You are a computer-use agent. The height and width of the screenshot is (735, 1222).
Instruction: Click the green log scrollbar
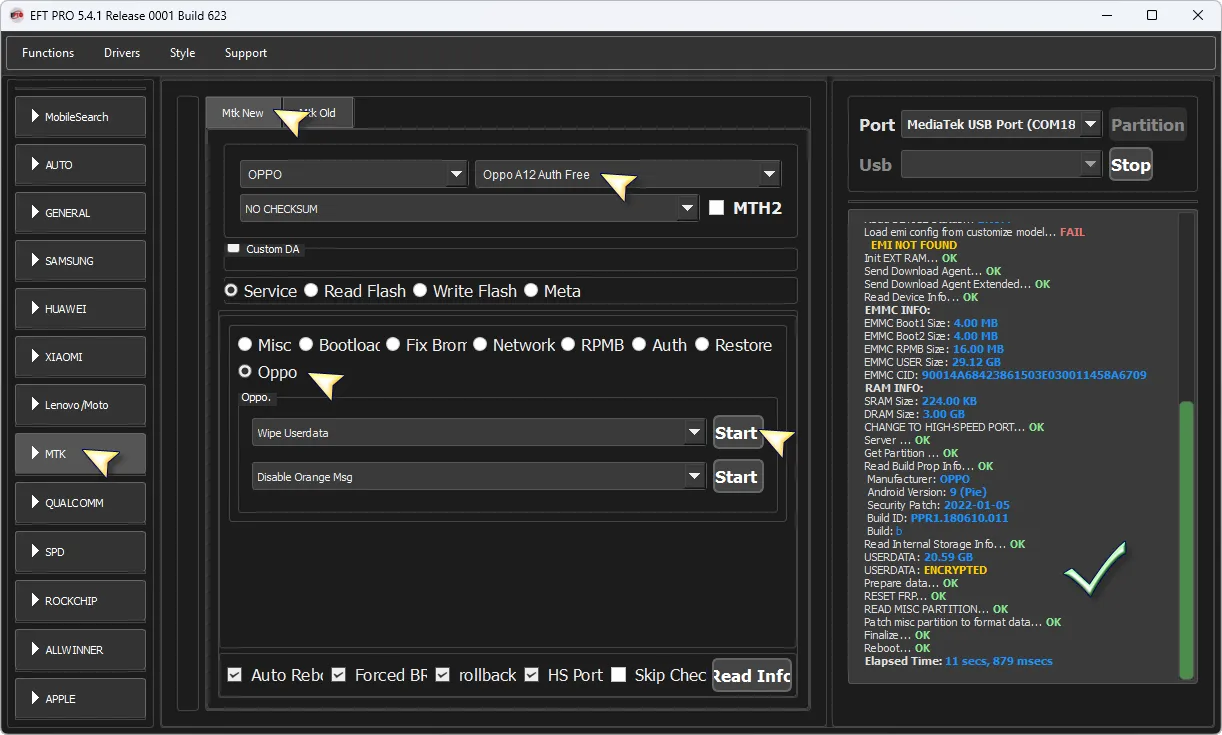(1186, 540)
